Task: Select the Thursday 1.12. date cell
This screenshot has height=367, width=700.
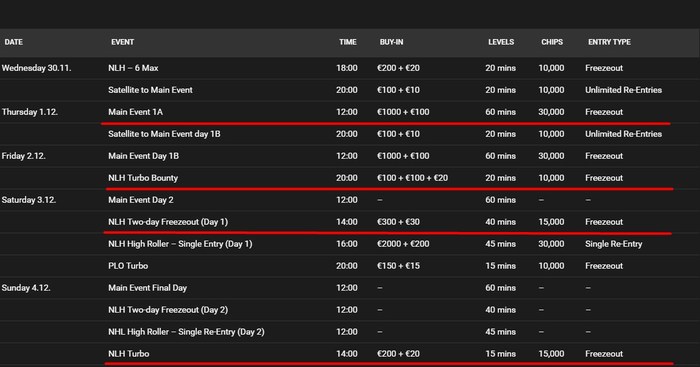Action: [29, 112]
